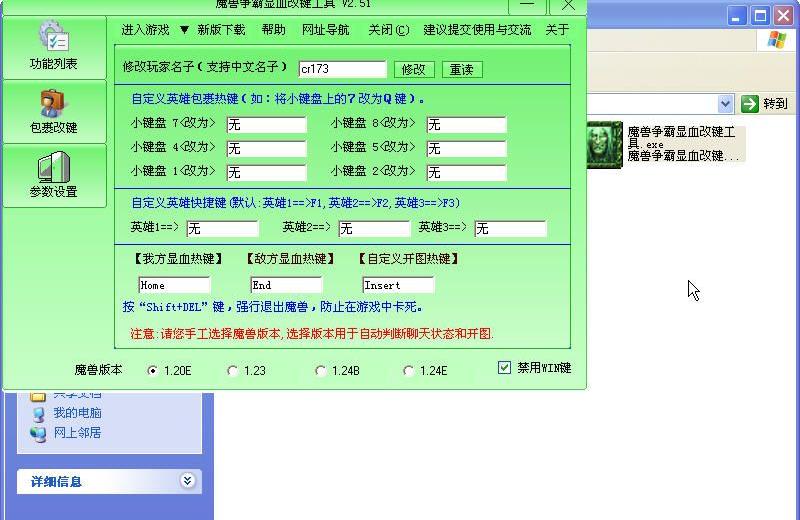Open the 新版下载 menu item
The height and width of the screenshot is (520, 800).
tap(221, 30)
